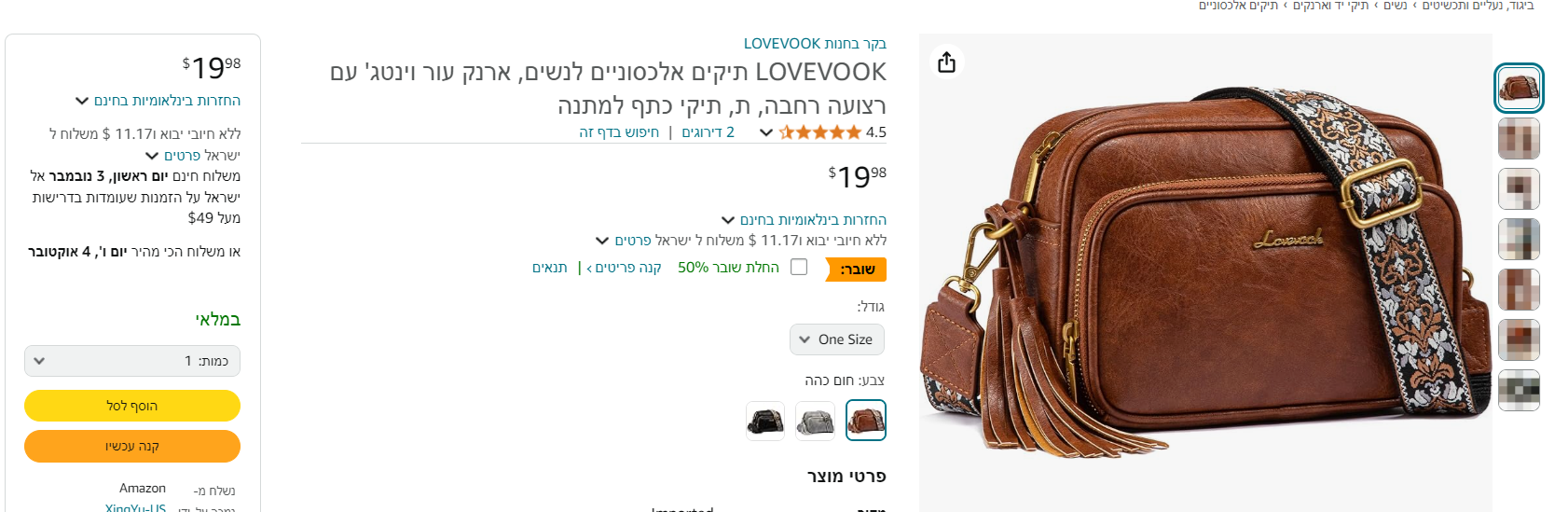Click the share icon on product image
1568x512 pixels.
946,62
